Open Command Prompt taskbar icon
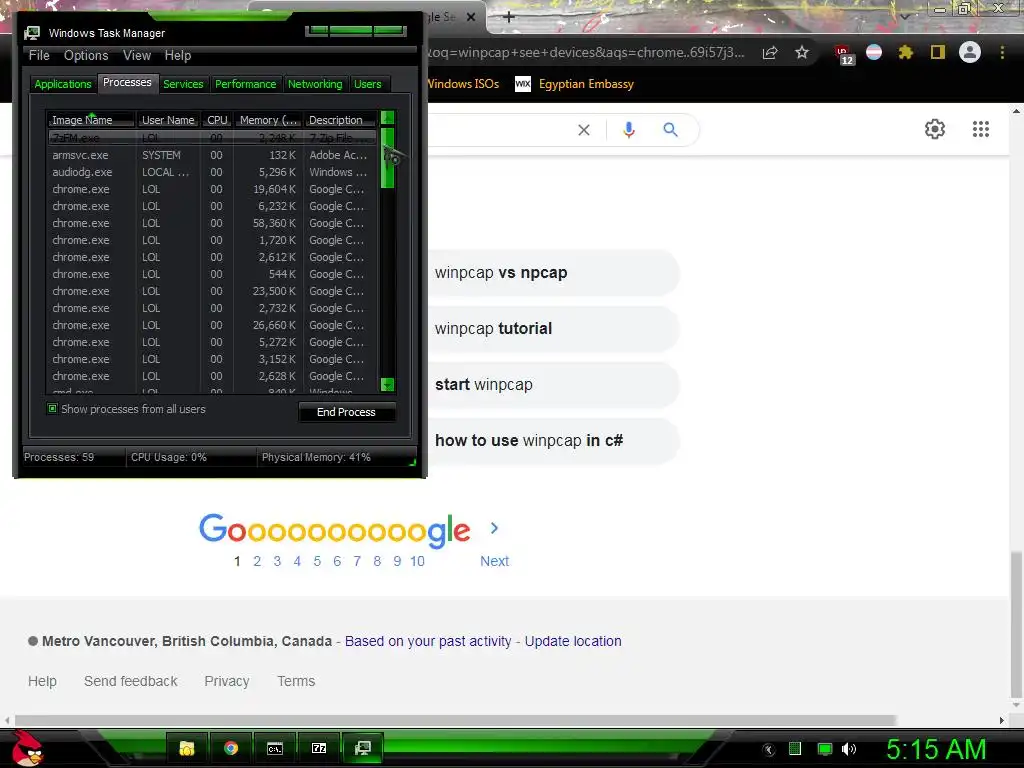This screenshot has width=1024, height=768. click(x=275, y=748)
